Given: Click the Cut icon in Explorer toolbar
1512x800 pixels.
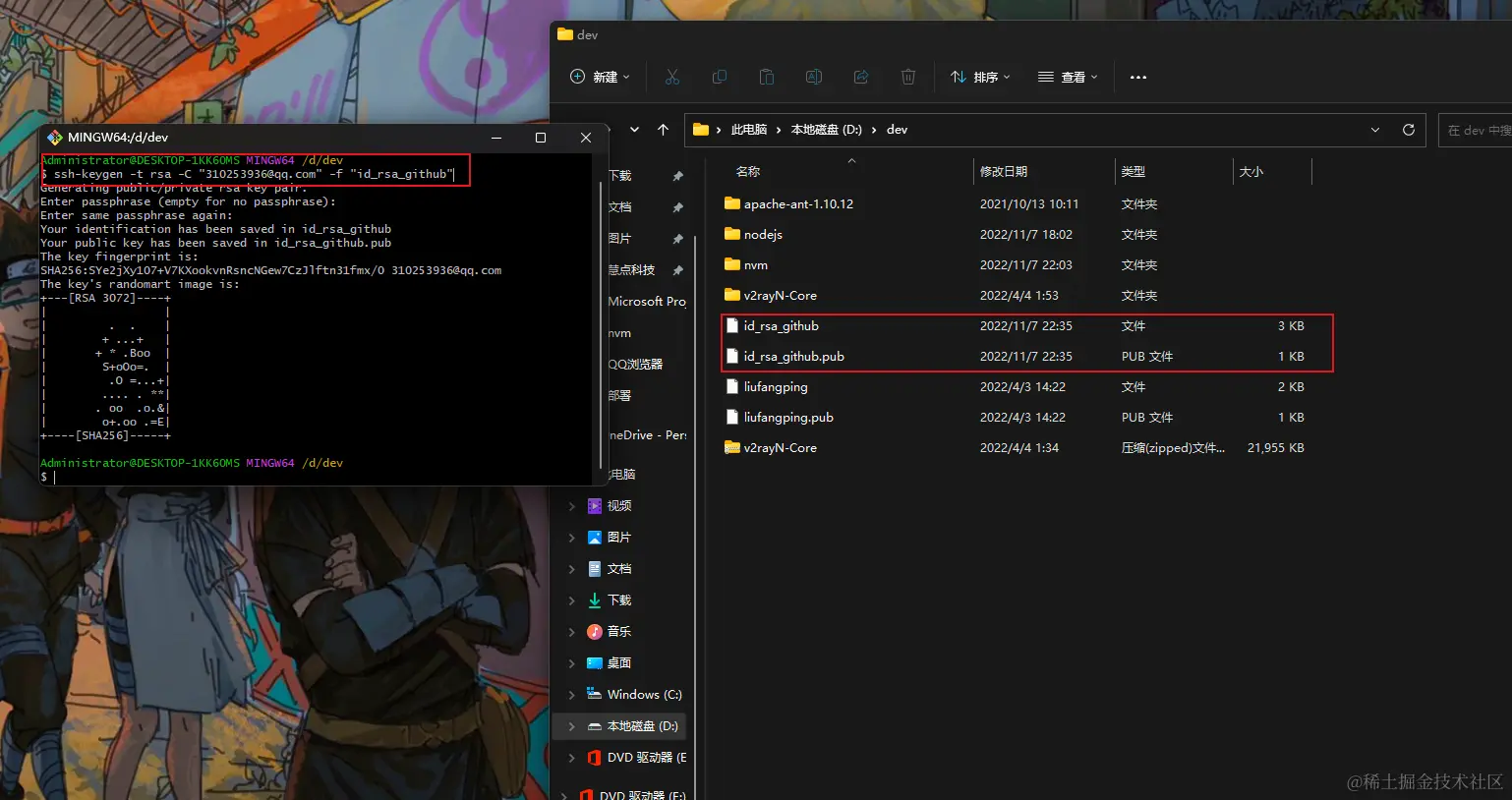Looking at the screenshot, I should 672,77.
